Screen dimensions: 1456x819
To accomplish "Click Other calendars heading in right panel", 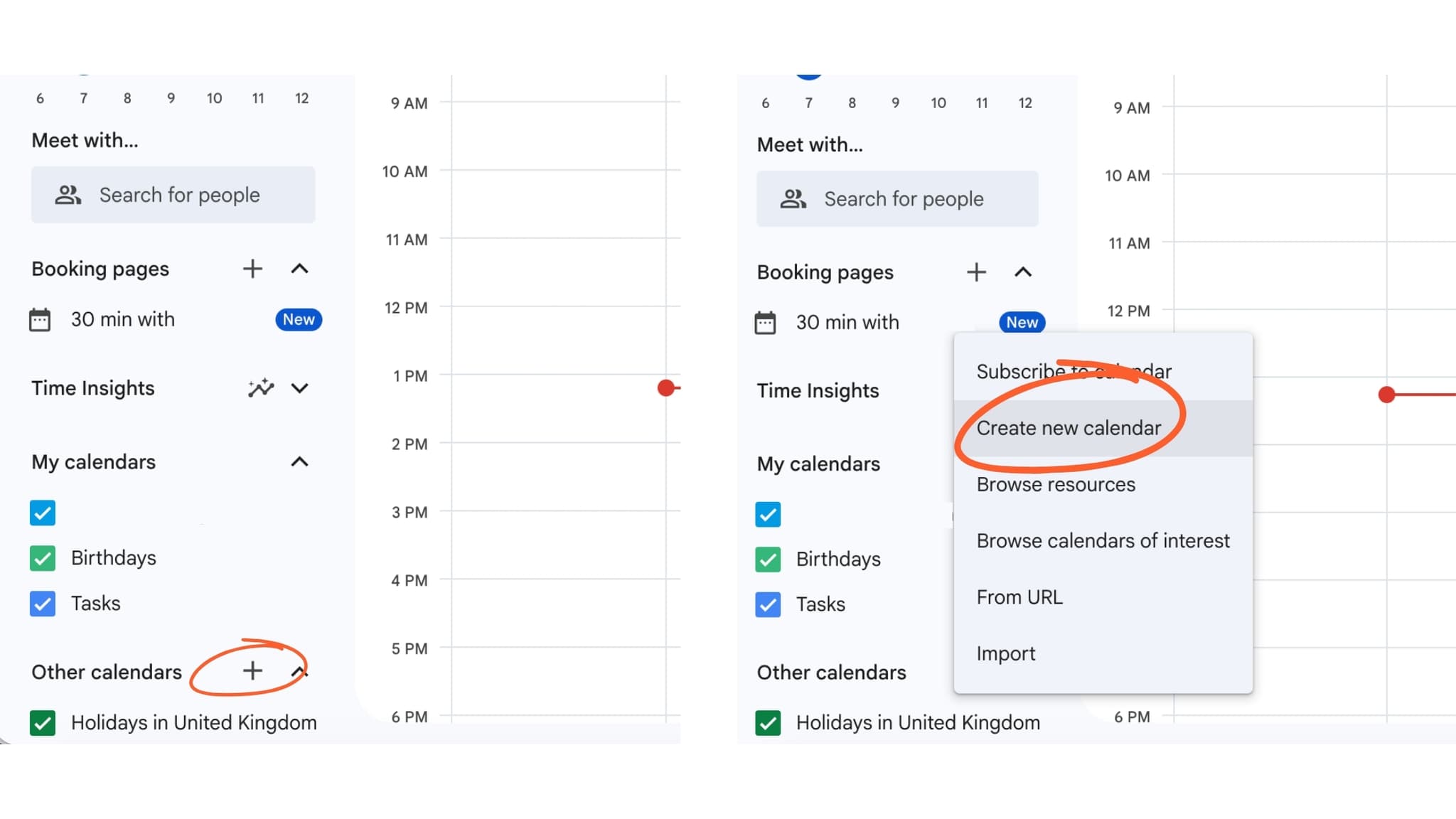I will pos(831,673).
